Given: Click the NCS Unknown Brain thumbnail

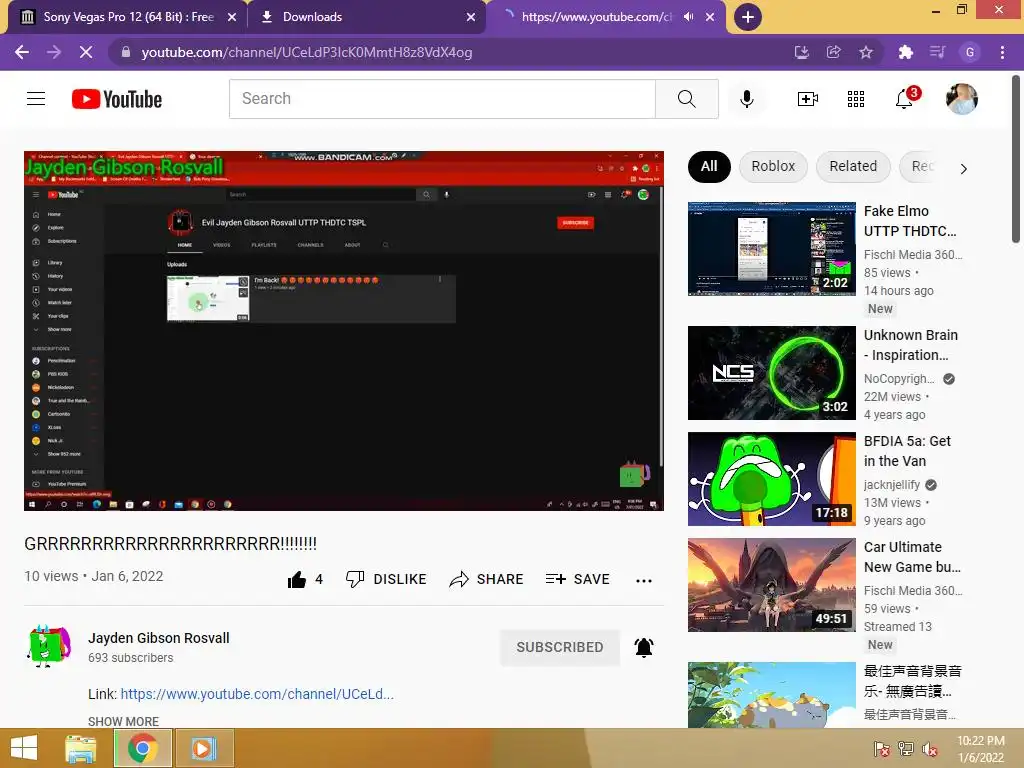Looking at the screenshot, I should (x=772, y=373).
